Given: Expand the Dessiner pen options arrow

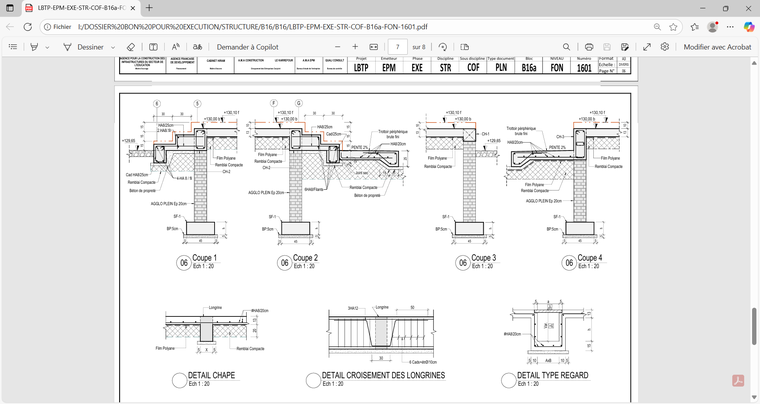Looking at the screenshot, I should (x=113, y=47).
